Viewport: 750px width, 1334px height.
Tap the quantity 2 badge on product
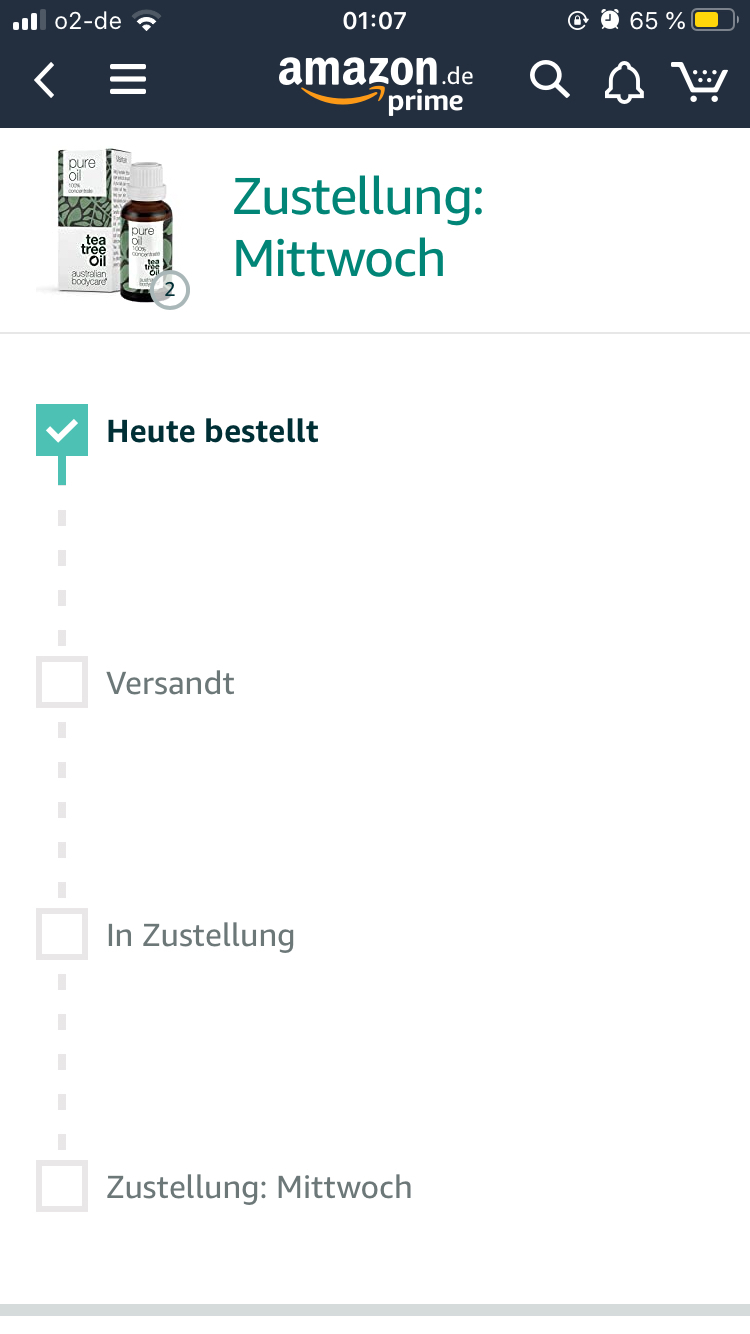tap(170, 290)
